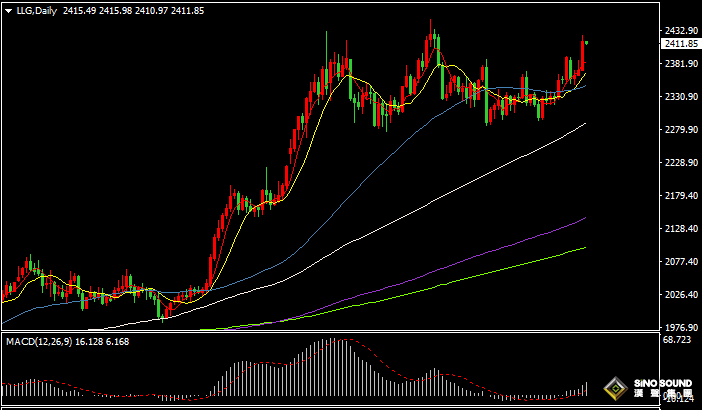Click the 2432.90 price axis label
Image resolution: width=702 pixels, height=410 pixels.
[680, 31]
